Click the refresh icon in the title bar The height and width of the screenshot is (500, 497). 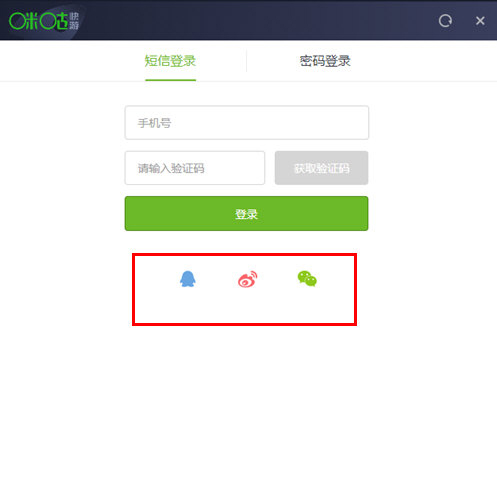(x=445, y=21)
